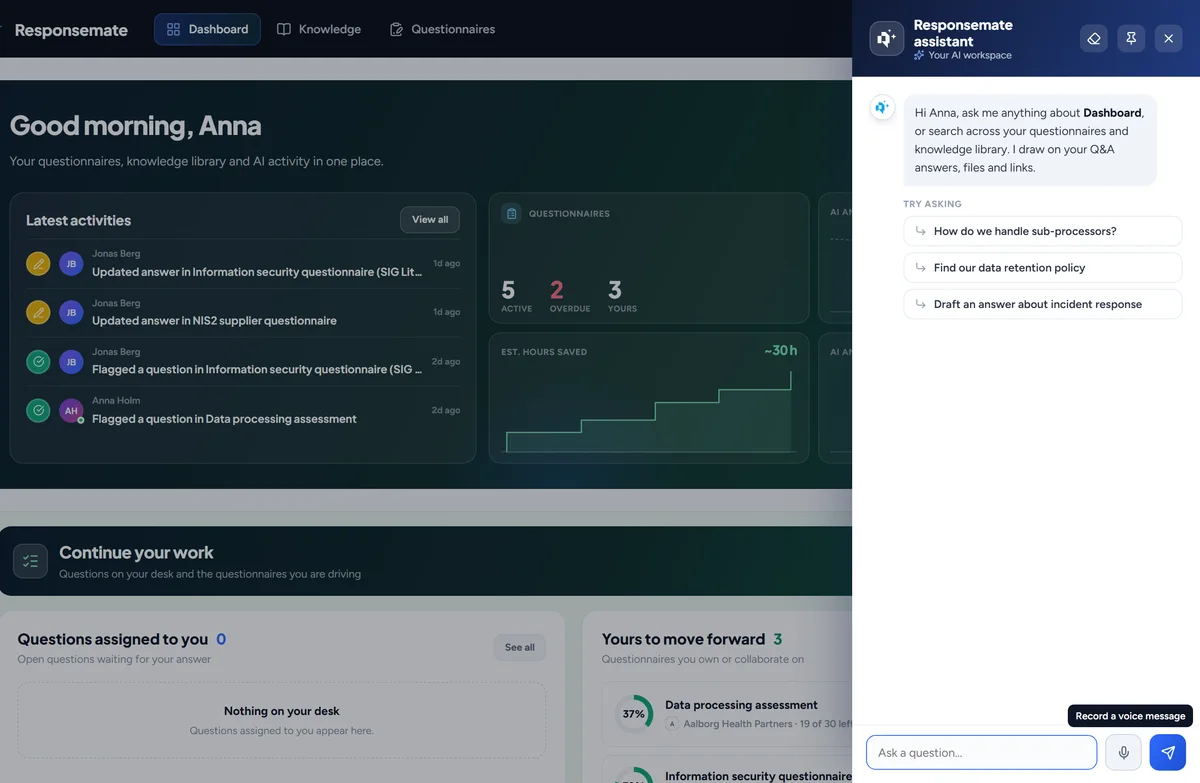Record a voice message with microphone
1200x783 pixels.
(x=1123, y=752)
